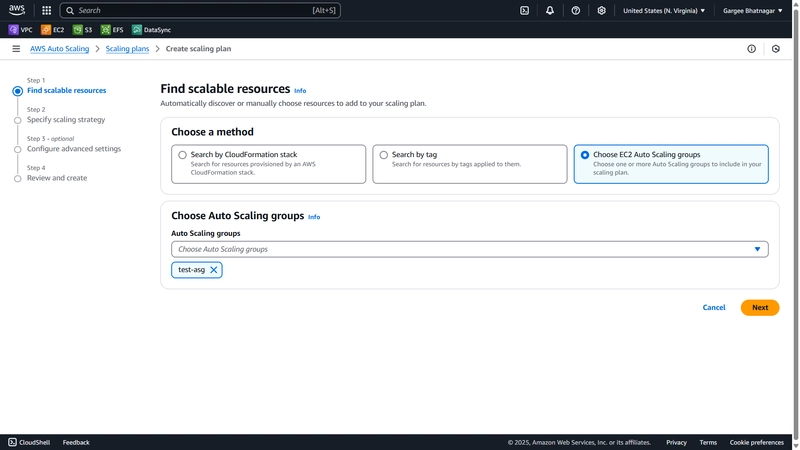
Task: Go to AWS Auto Scaling breadcrumb
Action: coord(59,48)
